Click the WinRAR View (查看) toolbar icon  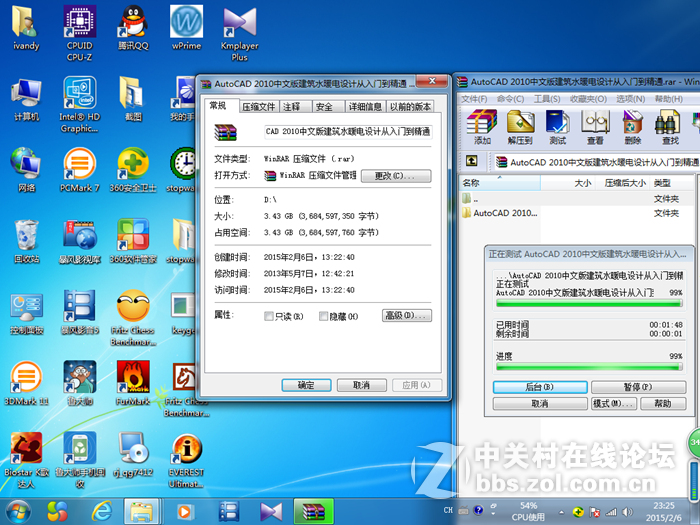click(595, 127)
